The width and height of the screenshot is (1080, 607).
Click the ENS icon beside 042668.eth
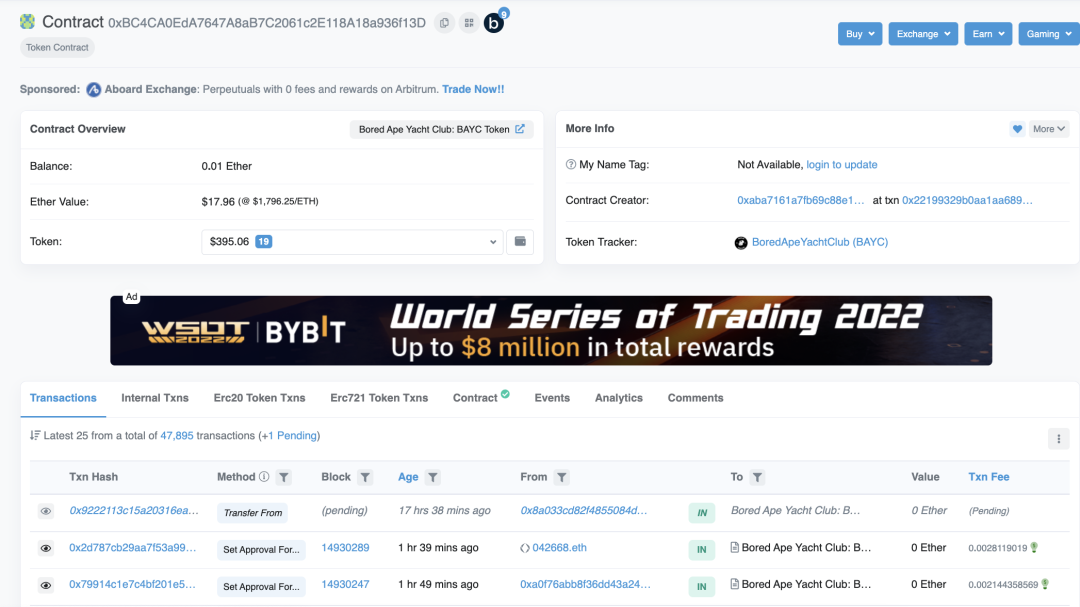tap(525, 548)
